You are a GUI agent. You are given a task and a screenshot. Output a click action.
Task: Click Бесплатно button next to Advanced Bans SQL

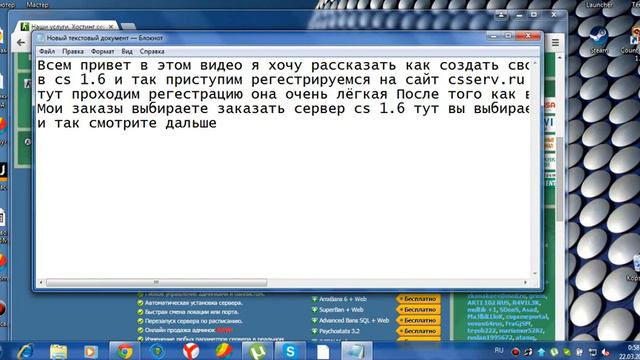418,320
